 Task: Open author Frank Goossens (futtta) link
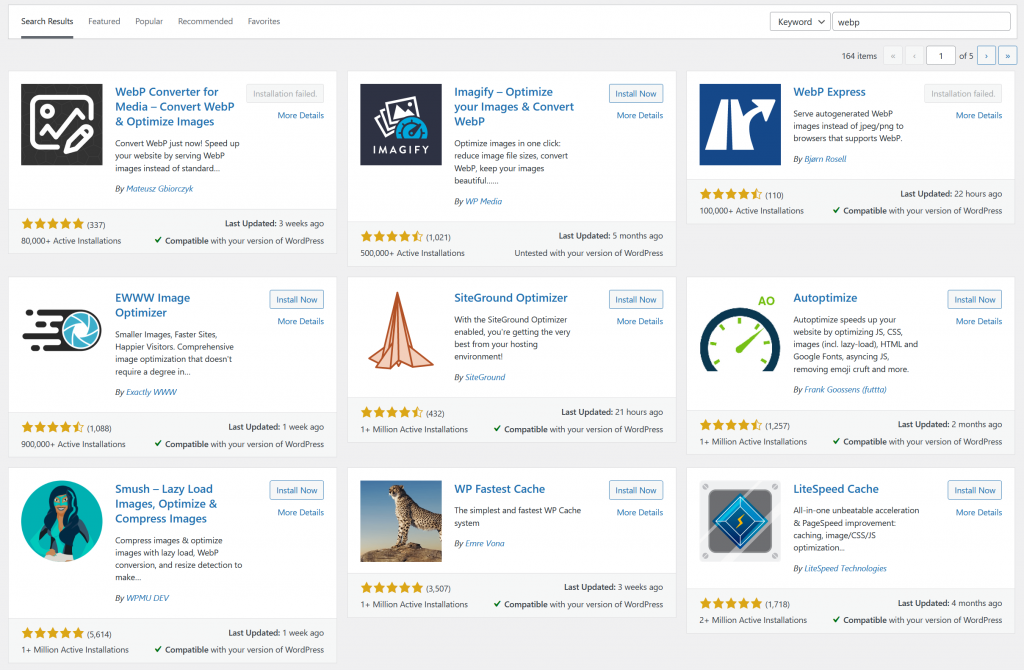(x=845, y=389)
